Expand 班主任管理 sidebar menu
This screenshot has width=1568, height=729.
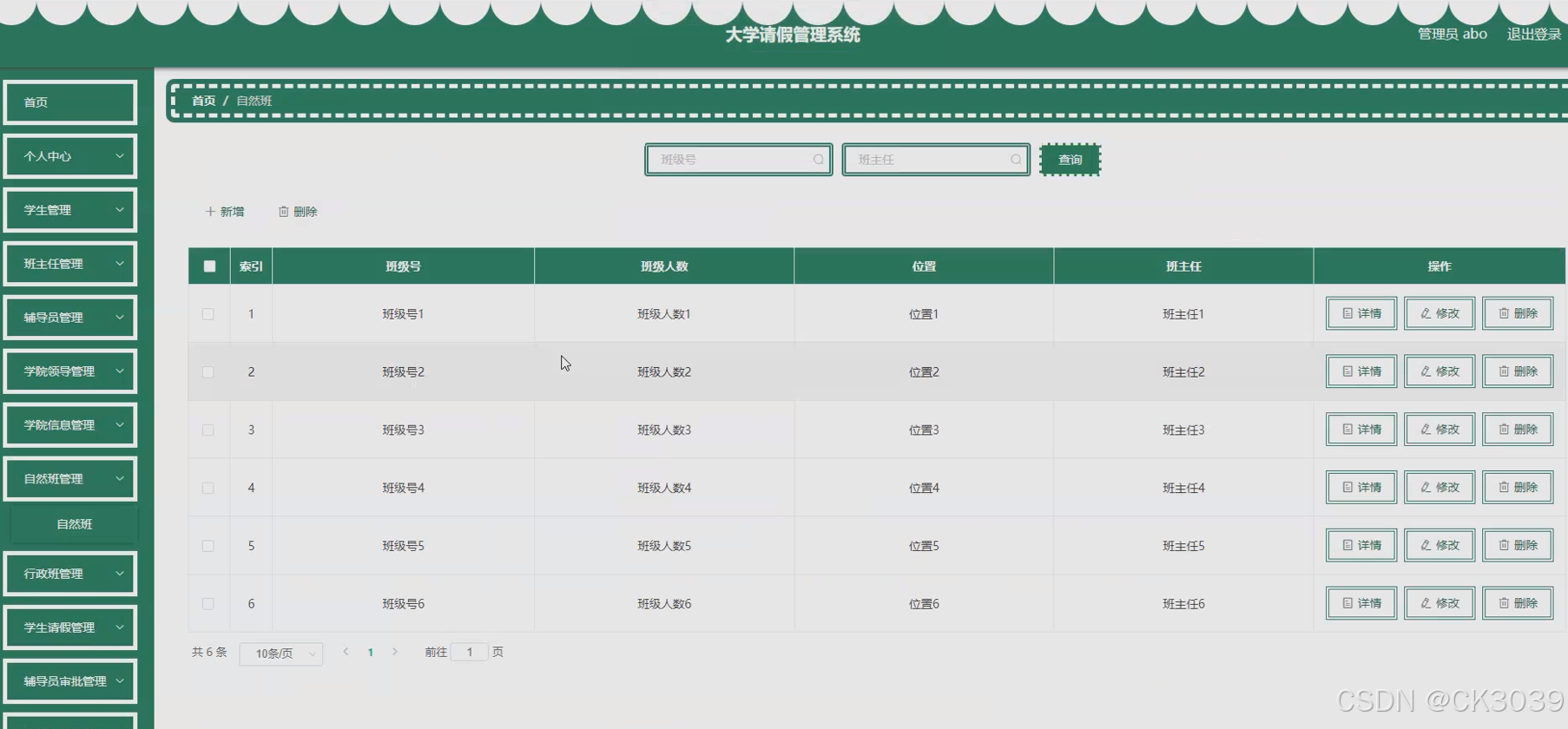tap(70, 264)
